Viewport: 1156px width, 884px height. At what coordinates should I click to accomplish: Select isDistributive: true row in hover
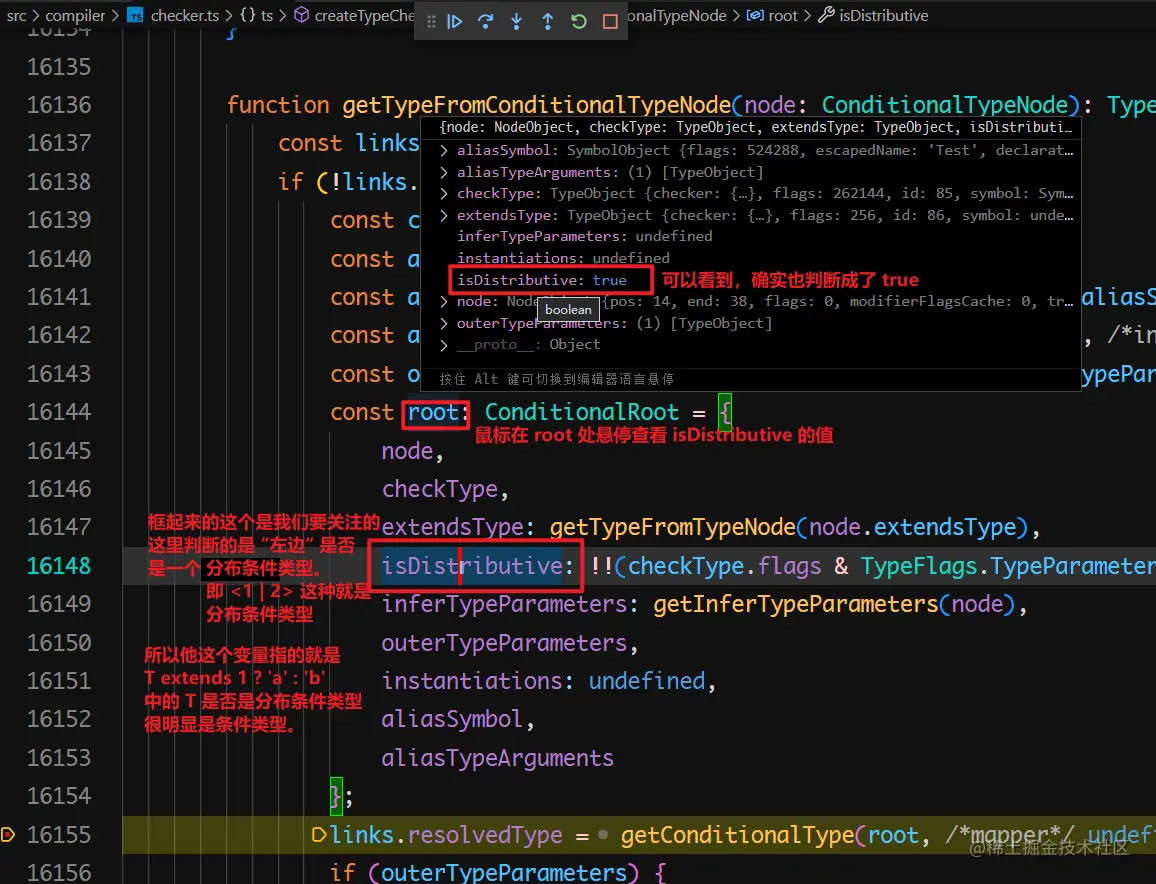pyautogui.click(x=542, y=280)
